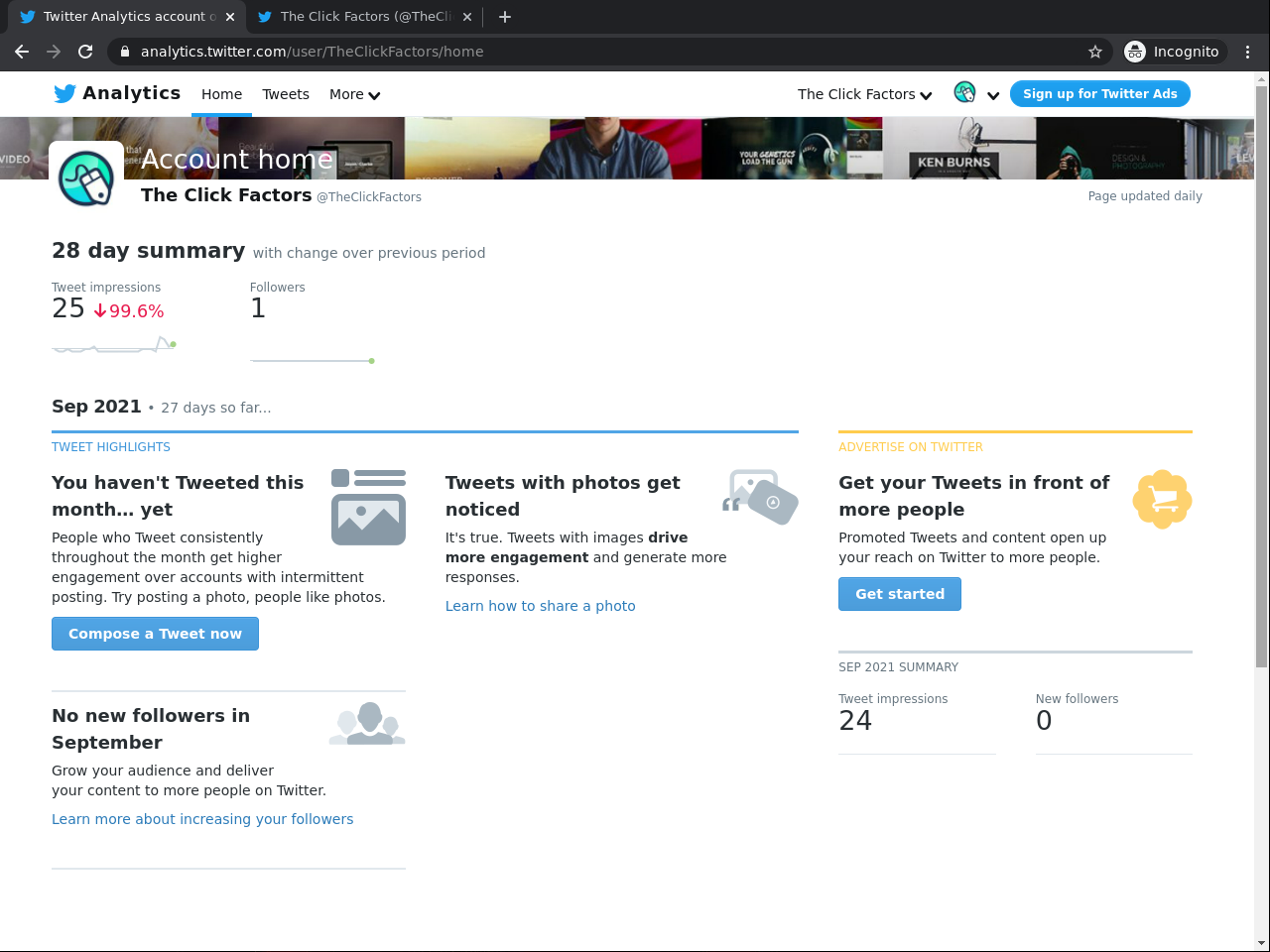Screen dimensions: 1270x952
Task: Click the 27 days so far text
Action: tap(215, 408)
